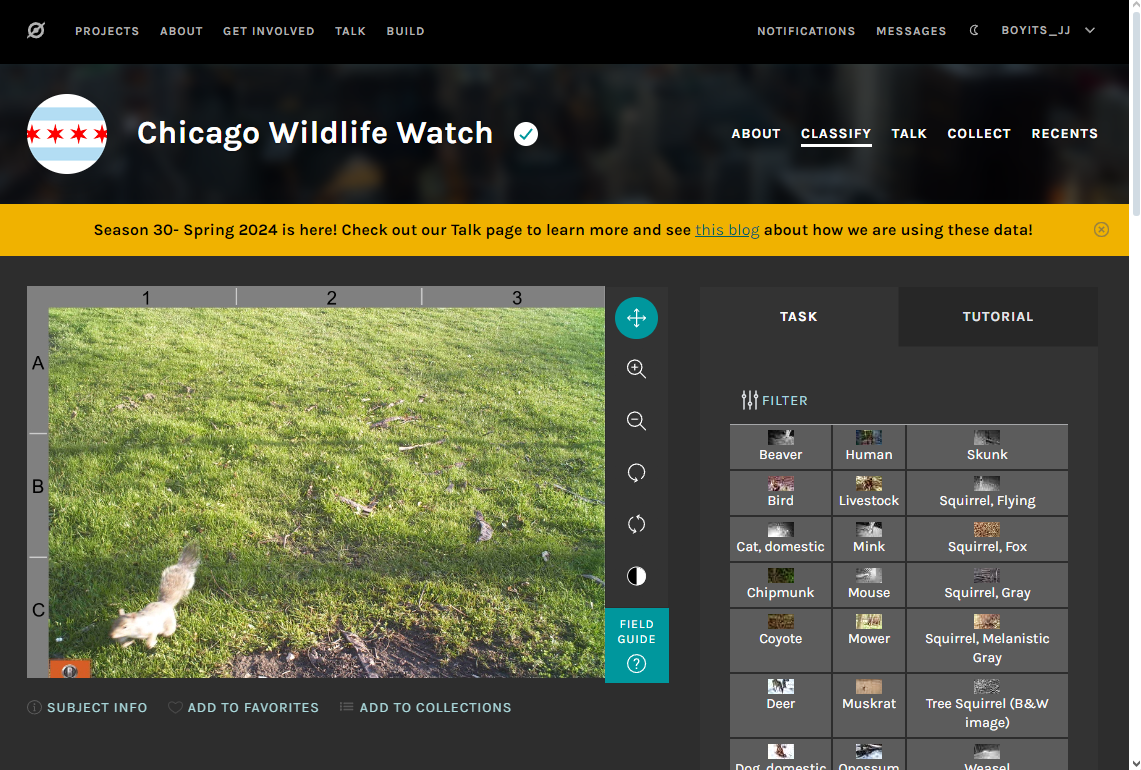Choose Squirrel, Melanistic Gray

click(x=987, y=640)
